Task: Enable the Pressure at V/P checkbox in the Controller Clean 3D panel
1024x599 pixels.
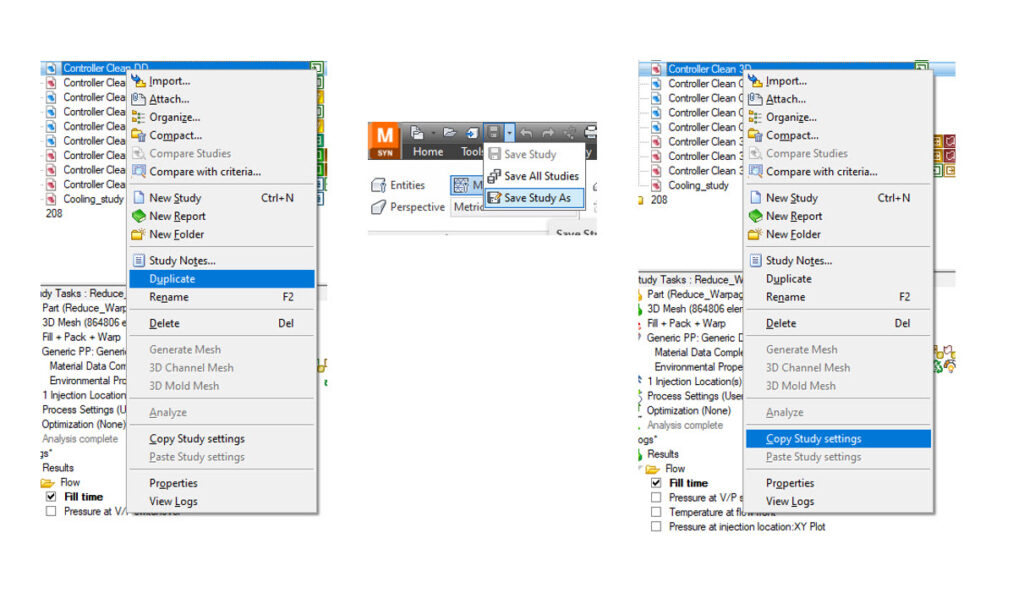Action: point(656,498)
